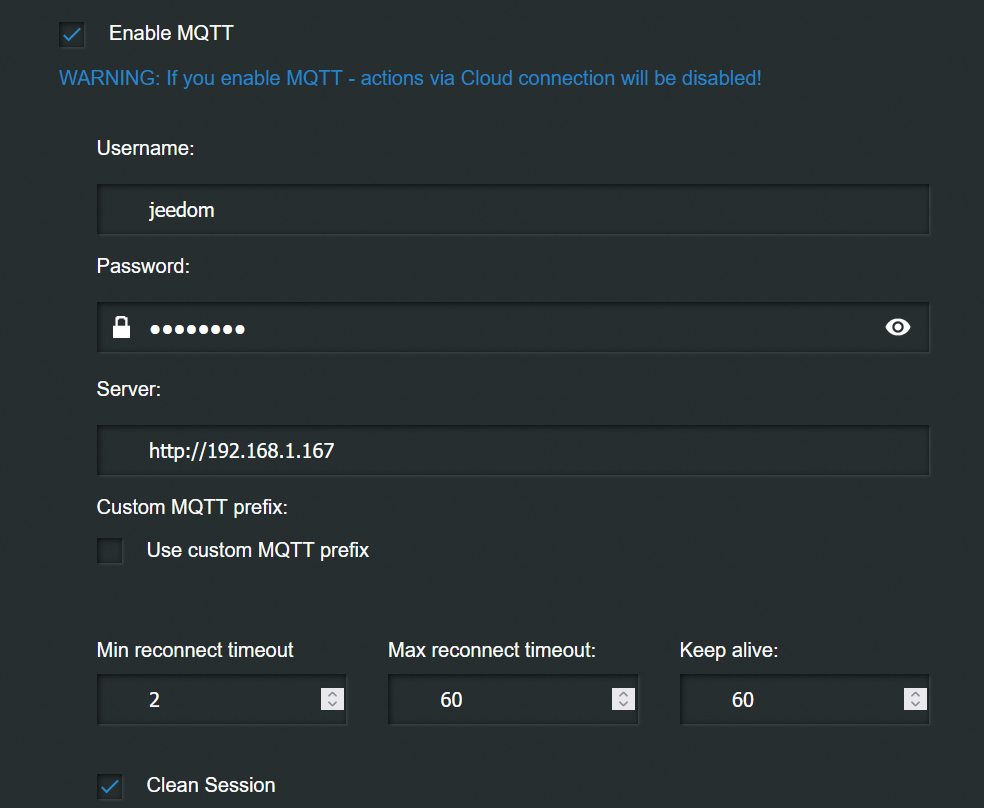Image resolution: width=984 pixels, height=808 pixels.
Task: Decrease the Max reconnect timeout with the down arrow
Action: pos(623,705)
